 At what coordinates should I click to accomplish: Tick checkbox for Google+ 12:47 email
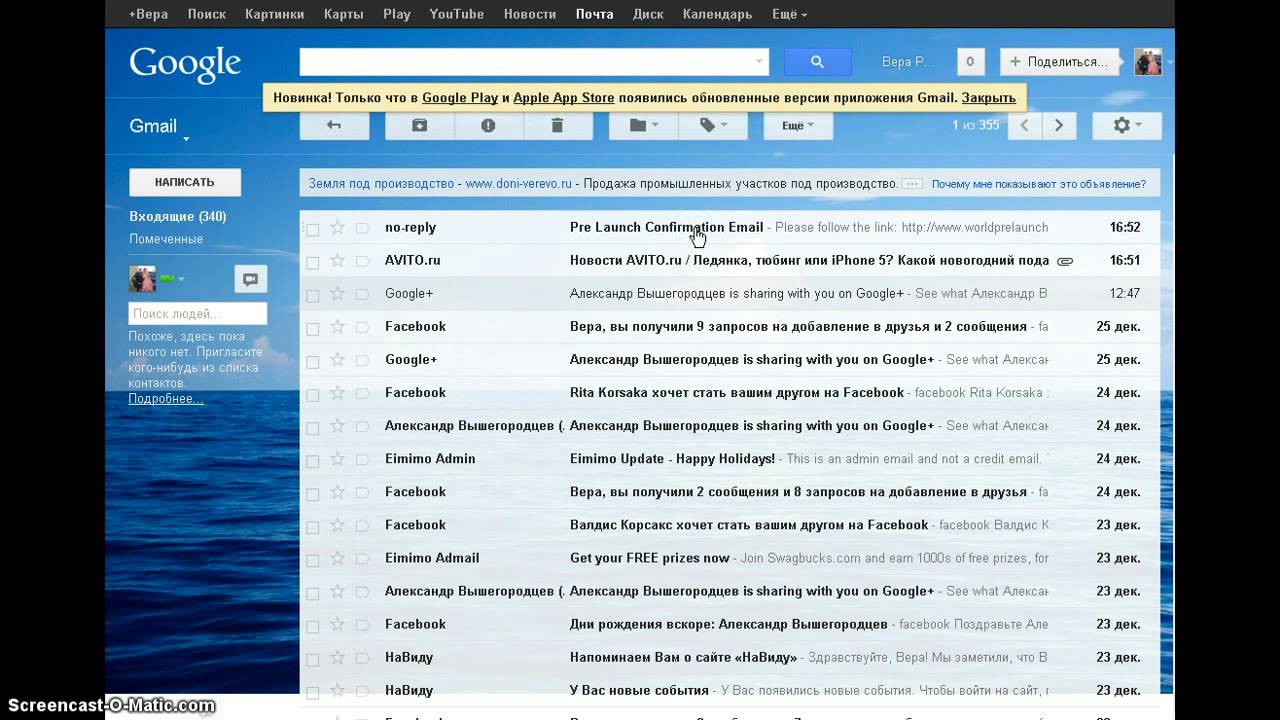(312, 295)
